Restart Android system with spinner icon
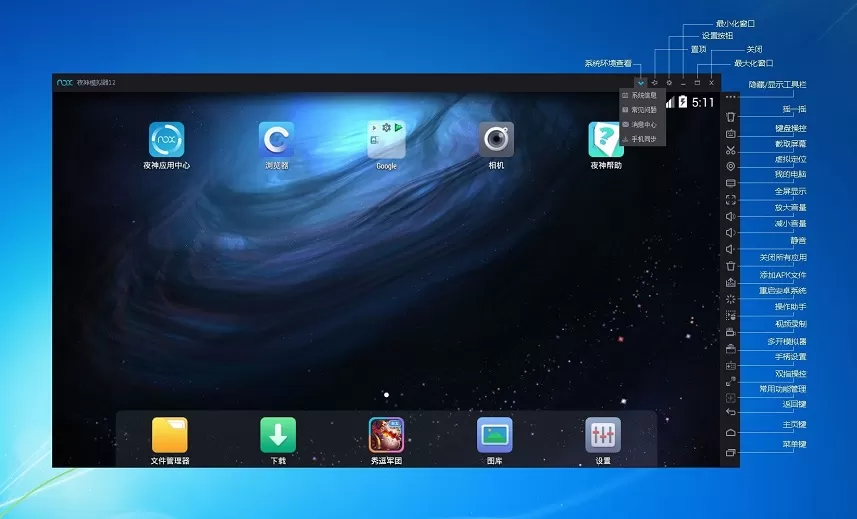This screenshot has height=519, width=857. pyautogui.click(x=731, y=299)
